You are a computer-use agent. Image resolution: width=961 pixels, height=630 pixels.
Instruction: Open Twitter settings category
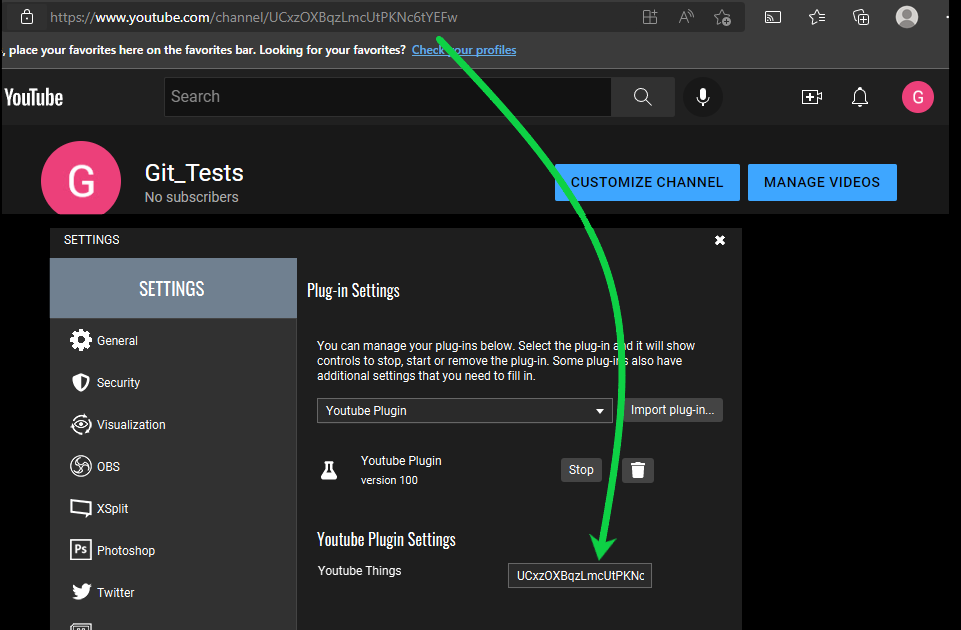(x=173, y=593)
